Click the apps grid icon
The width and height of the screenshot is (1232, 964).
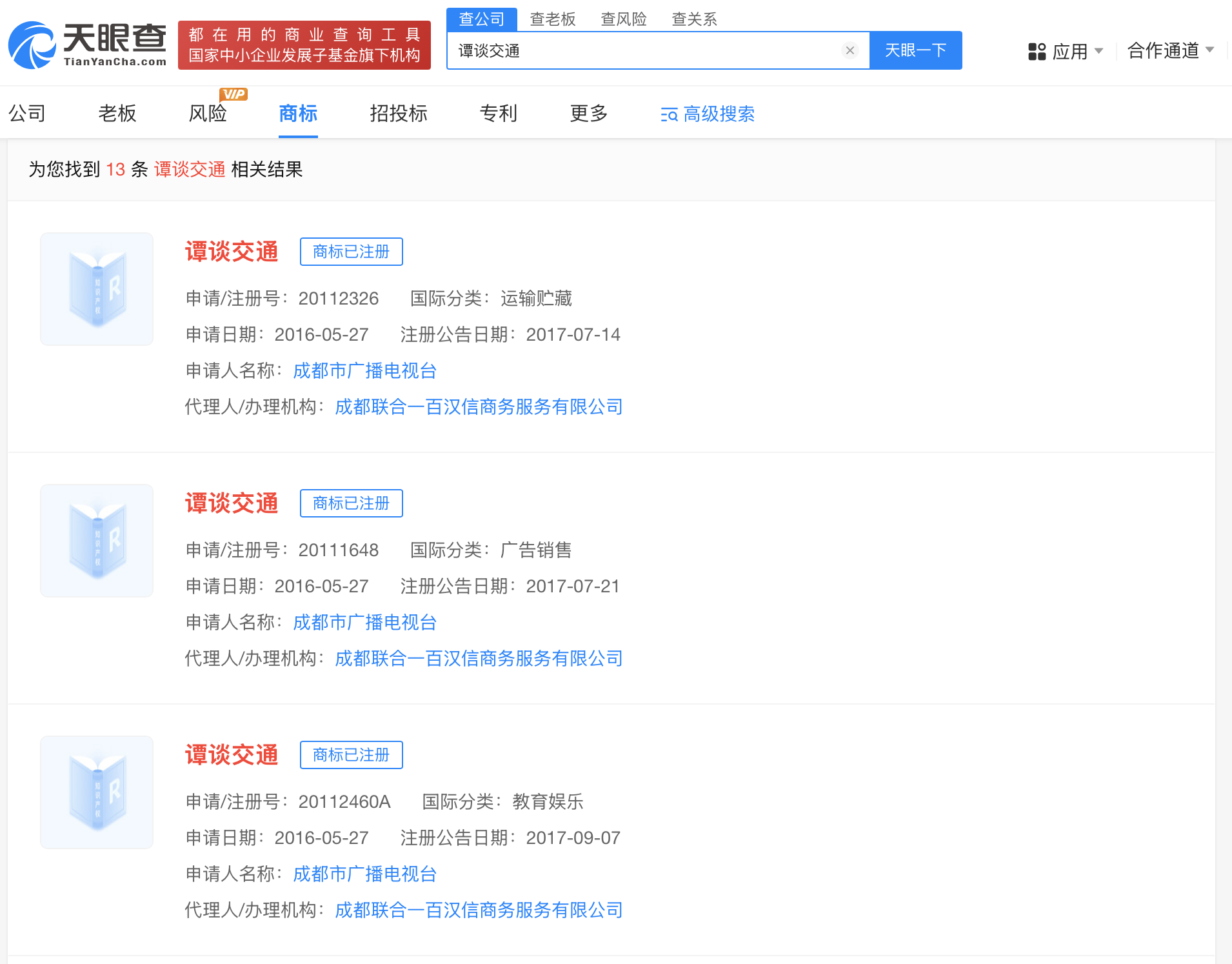click(1037, 51)
